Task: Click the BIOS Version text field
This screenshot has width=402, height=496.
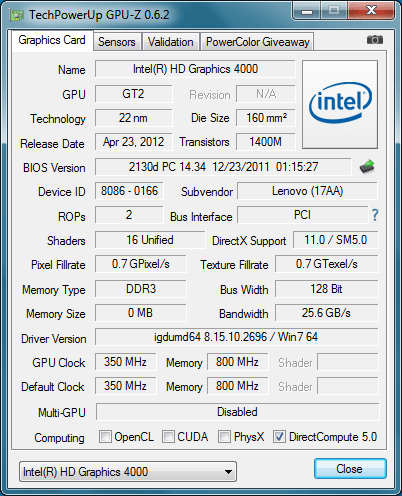Action: 223,167
